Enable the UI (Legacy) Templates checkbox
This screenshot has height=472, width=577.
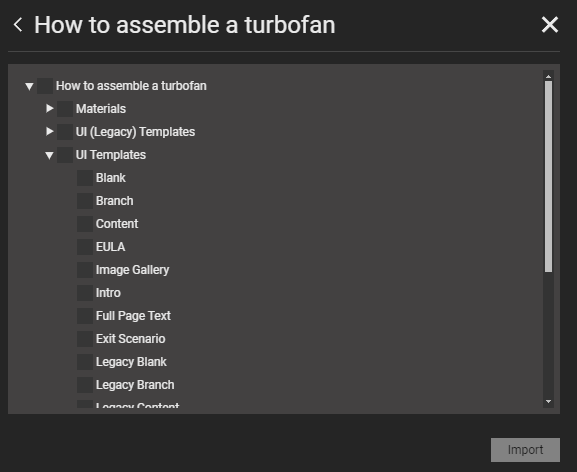coord(65,132)
